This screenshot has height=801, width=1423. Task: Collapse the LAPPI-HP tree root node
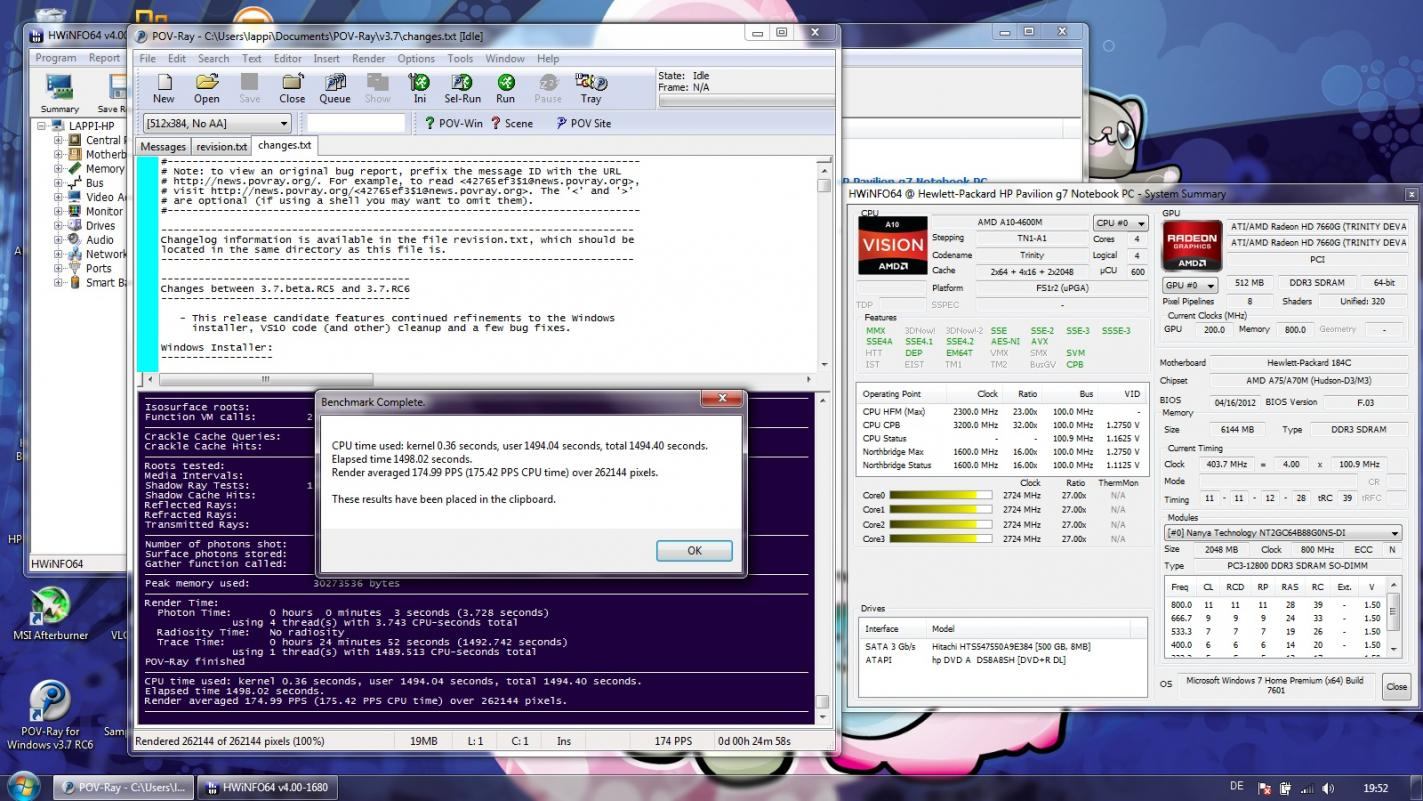[x=43, y=126]
